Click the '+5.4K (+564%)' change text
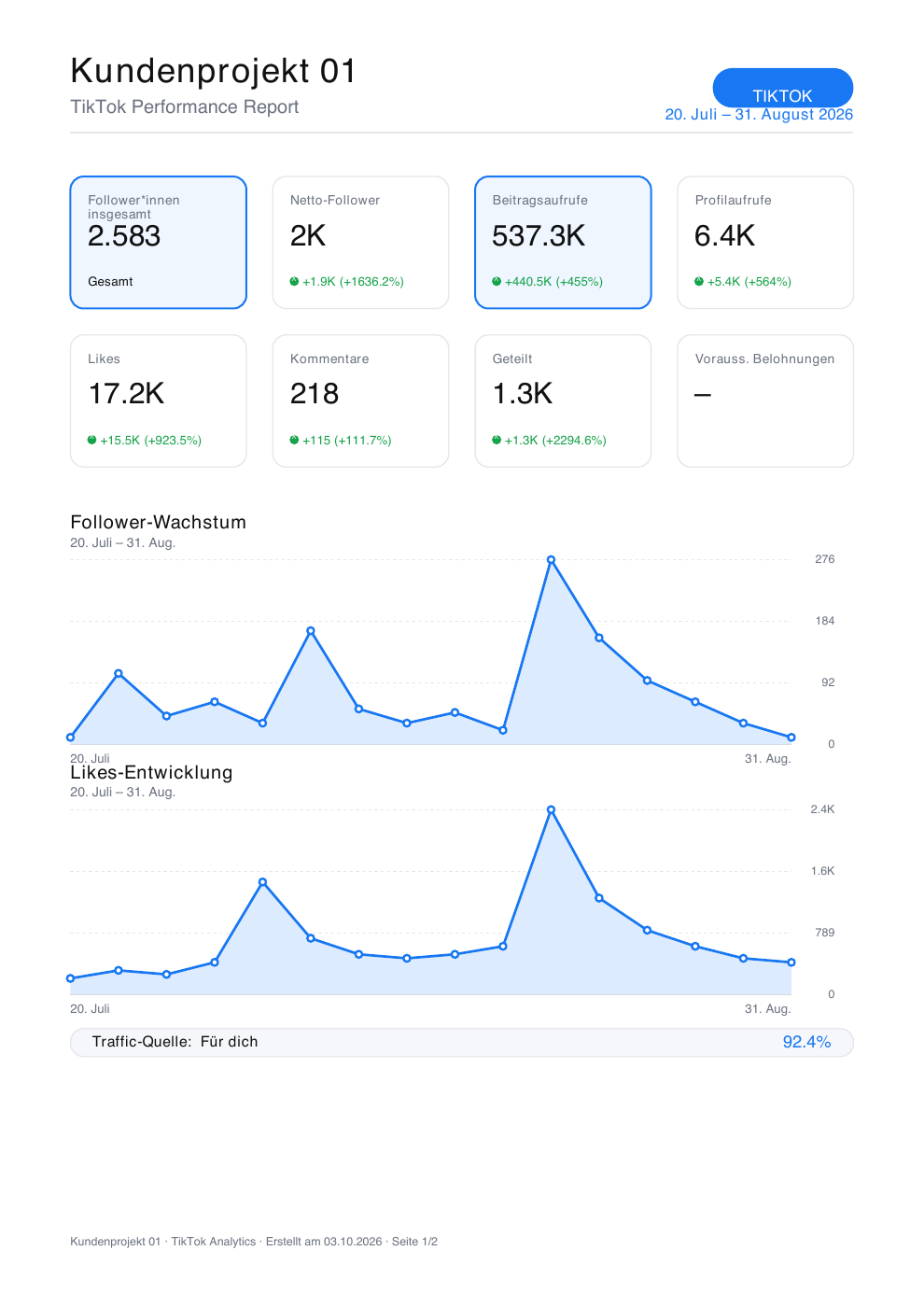Image resolution: width=924 pixels, height=1307 pixels. point(749,282)
